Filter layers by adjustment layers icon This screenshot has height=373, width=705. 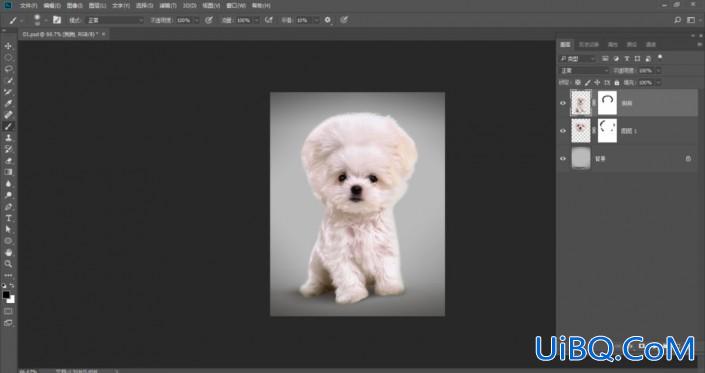[616, 59]
